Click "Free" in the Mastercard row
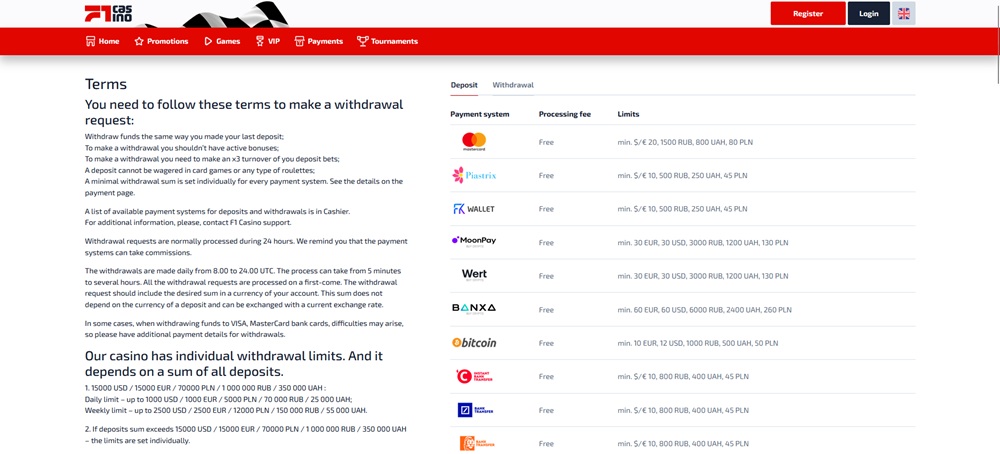This screenshot has height=454, width=1000. point(546,142)
